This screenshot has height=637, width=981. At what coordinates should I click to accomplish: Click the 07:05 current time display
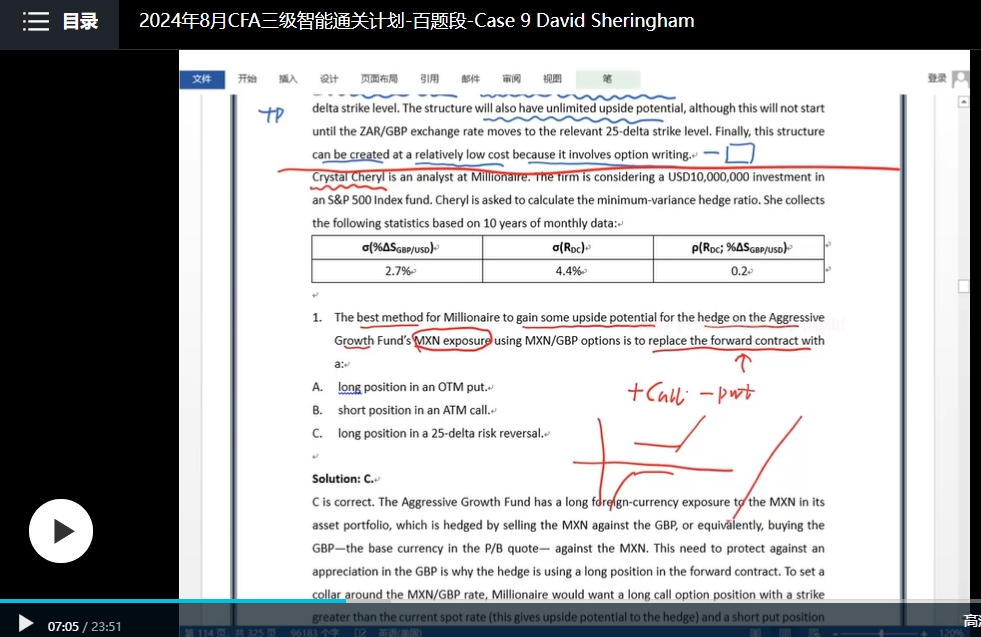click(63, 626)
